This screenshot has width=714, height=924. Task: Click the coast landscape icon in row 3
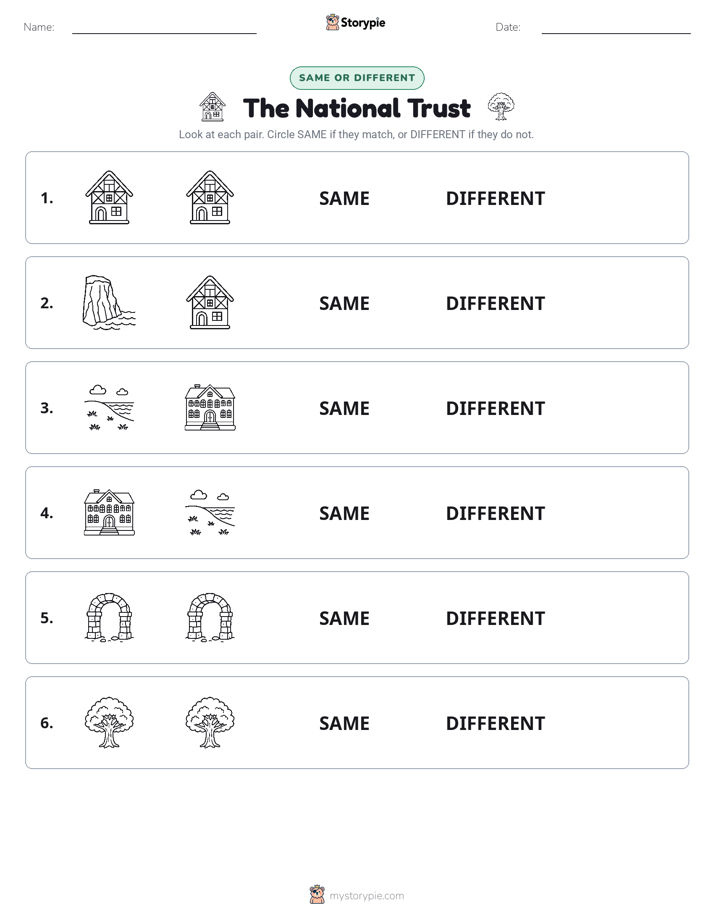tap(109, 407)
